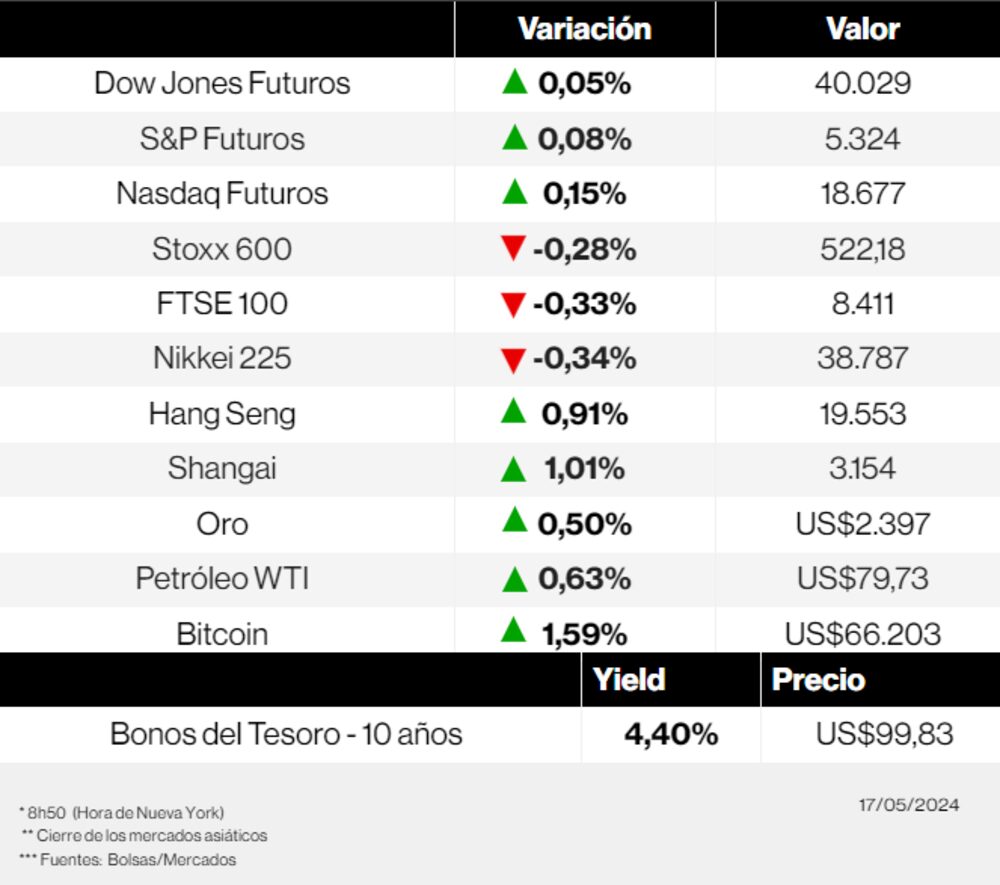The height and width of the screenshot is (885, 1000).
Task: Select the red down arrow for Stoxx 600
Action: (x=514, y=248)
